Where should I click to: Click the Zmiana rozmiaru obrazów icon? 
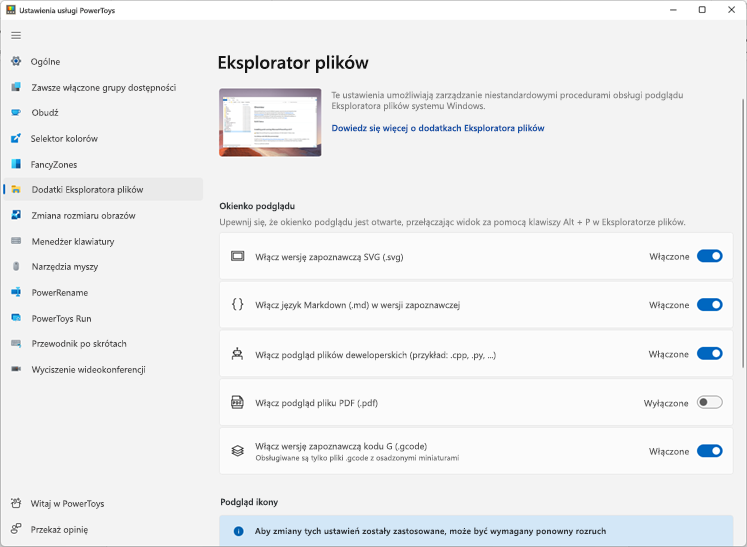click(16, 215)
